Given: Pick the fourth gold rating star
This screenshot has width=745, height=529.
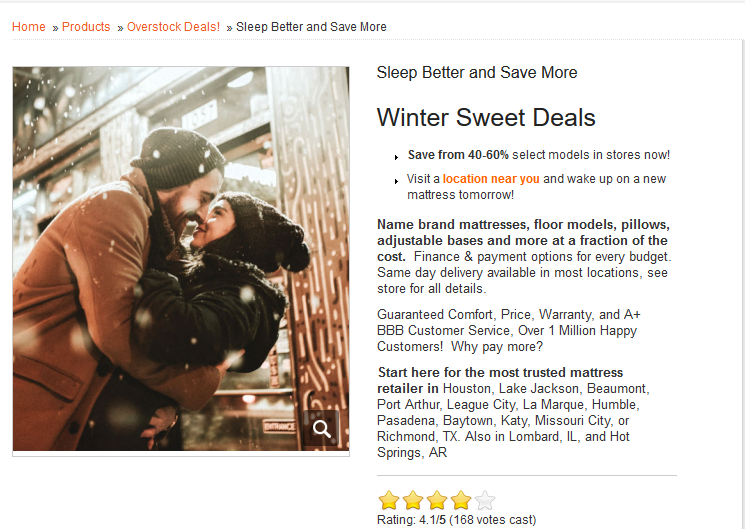Looking at the screenshot, I should tap(461, 500).
